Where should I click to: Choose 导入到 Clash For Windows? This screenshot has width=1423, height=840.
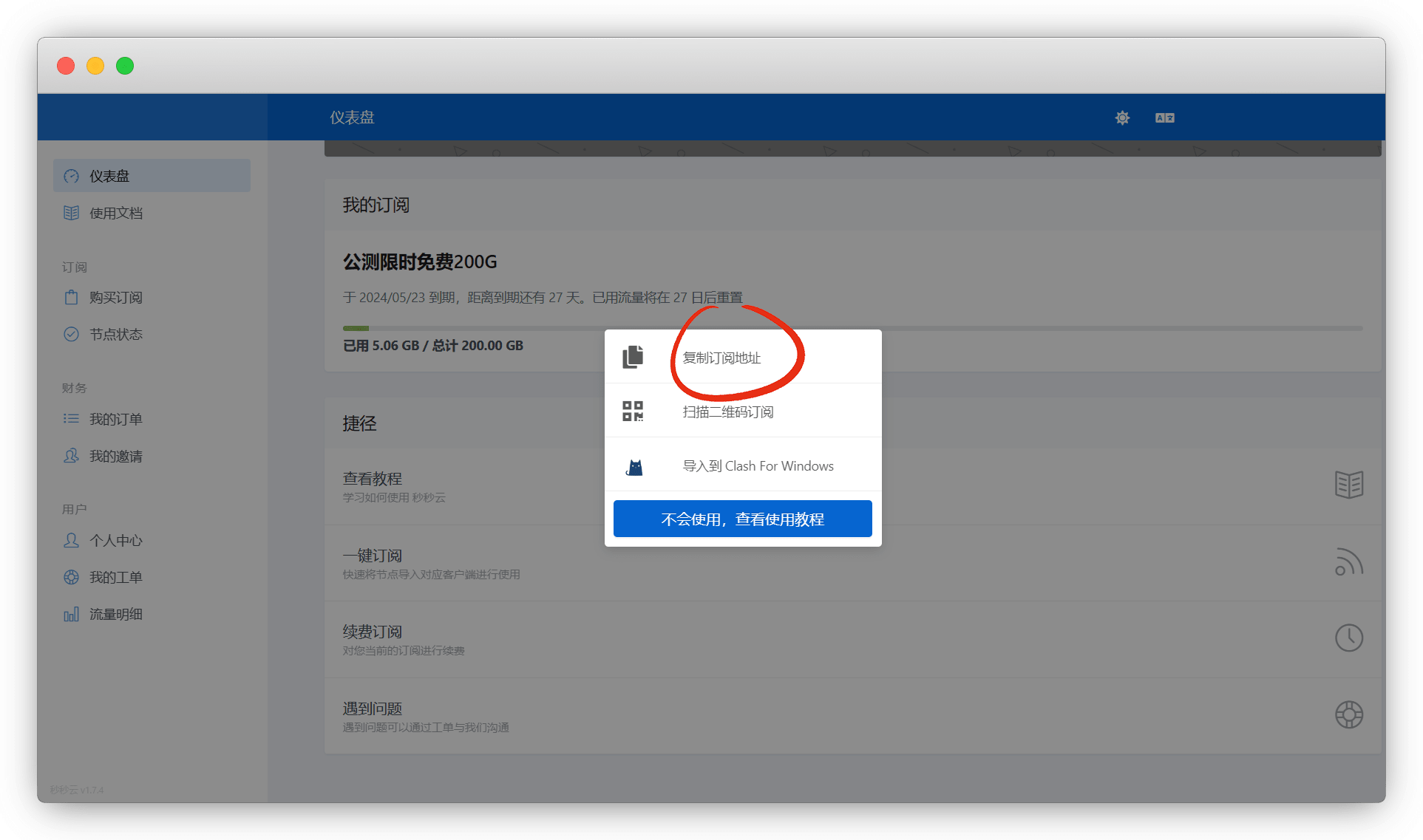coord(758,466)
